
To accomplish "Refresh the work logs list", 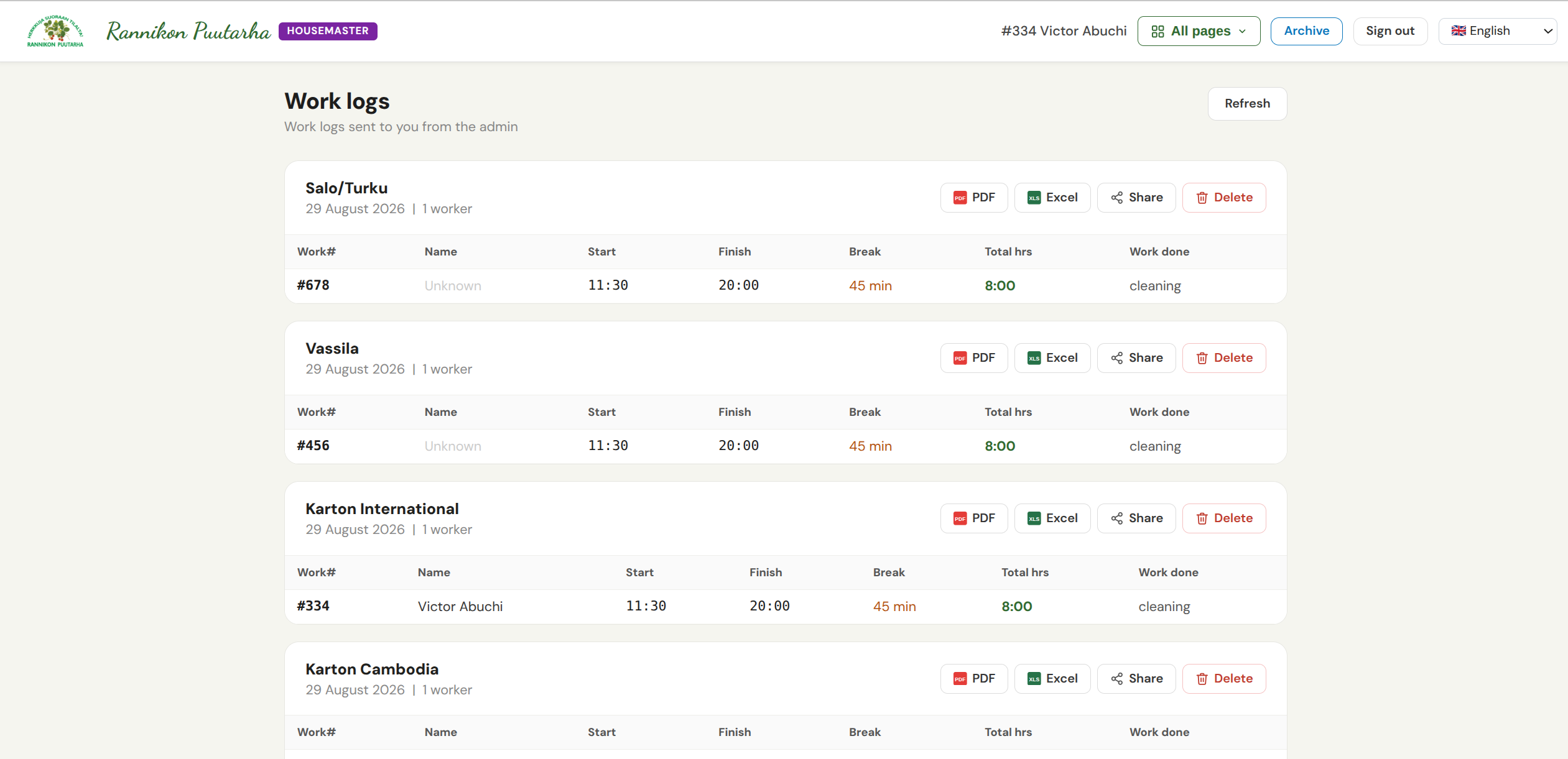I will point(1247,104).
